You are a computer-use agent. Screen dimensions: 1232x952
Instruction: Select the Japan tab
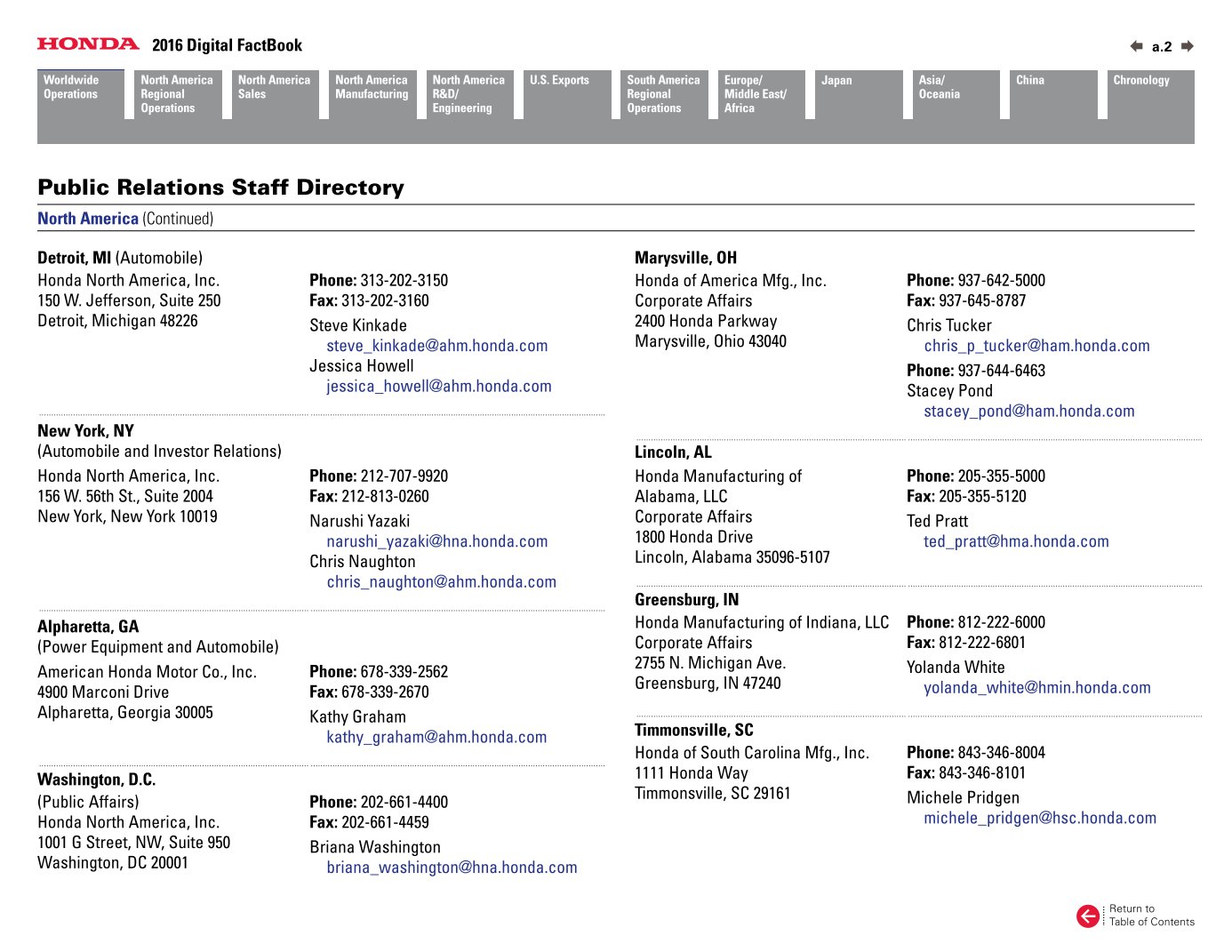pyautogui.click(x=859, y=94)
